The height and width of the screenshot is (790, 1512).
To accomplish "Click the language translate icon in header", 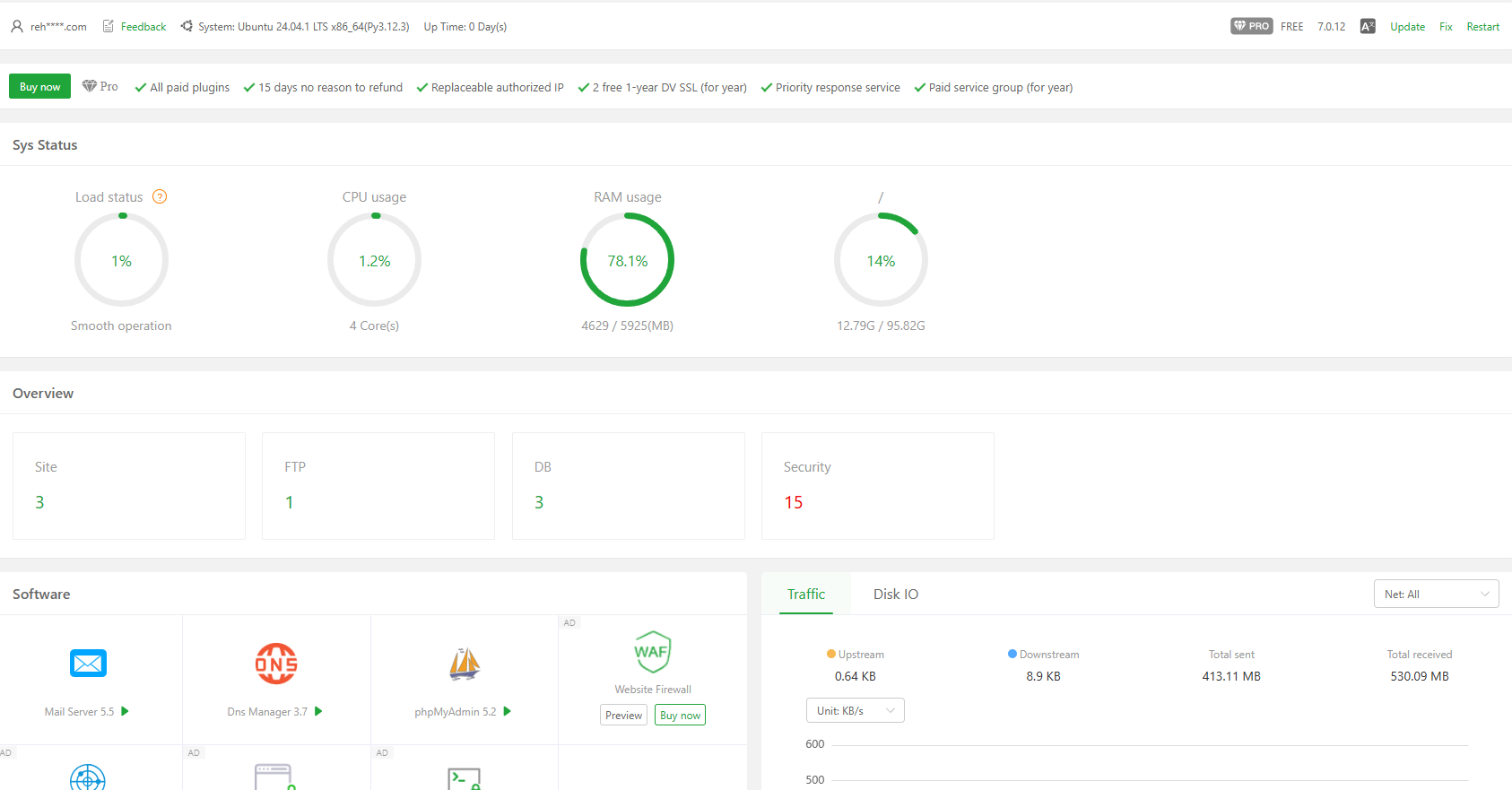I will (1368, 27).
